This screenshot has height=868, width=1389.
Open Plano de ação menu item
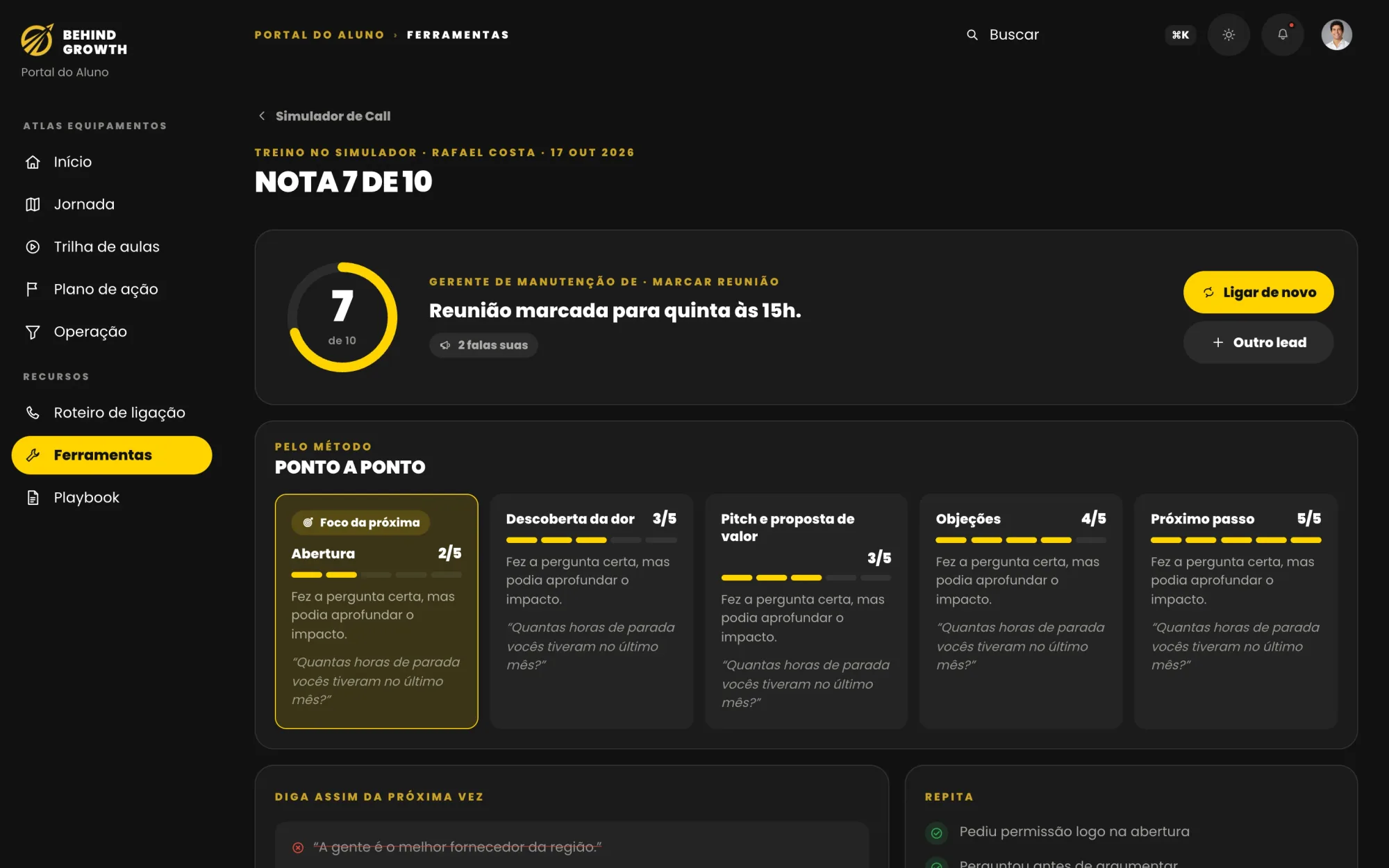[x=111, y=289]
